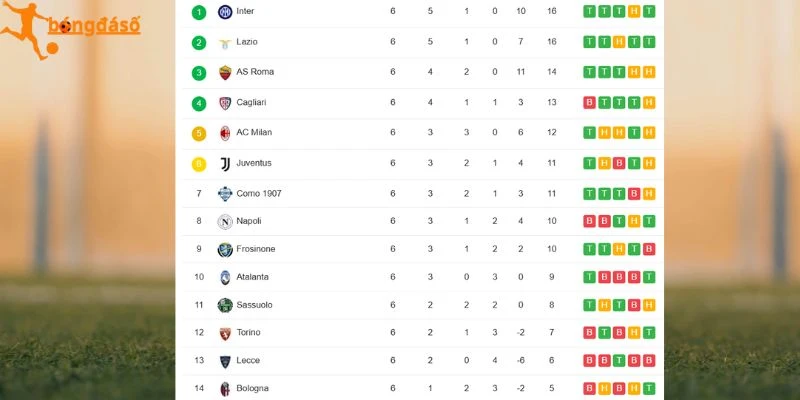Click the Cagliari club crest icon
This screenshot has height=400, width=800.
click(x=225, y=103)
